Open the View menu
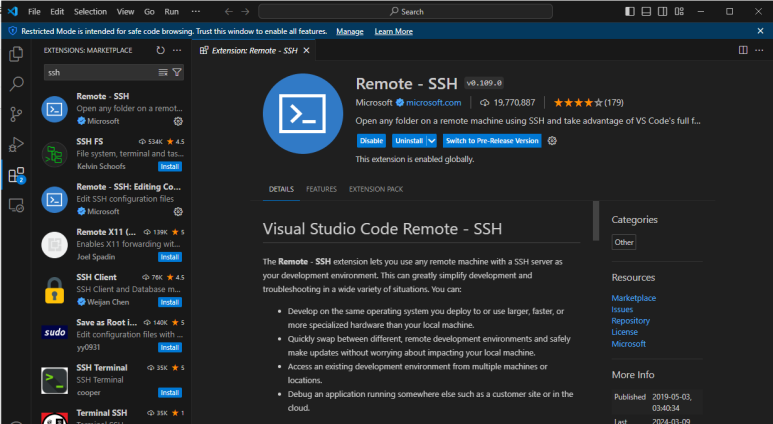773x424 pixels. 125,11
